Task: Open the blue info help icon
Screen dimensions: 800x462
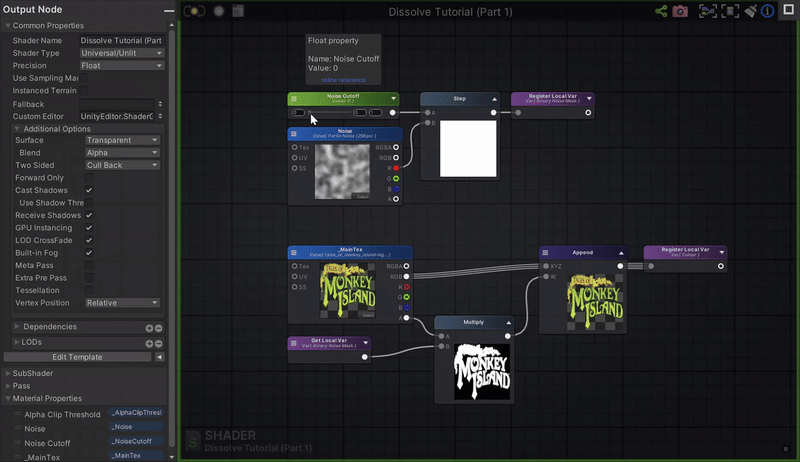Action: tap(767, 11)
